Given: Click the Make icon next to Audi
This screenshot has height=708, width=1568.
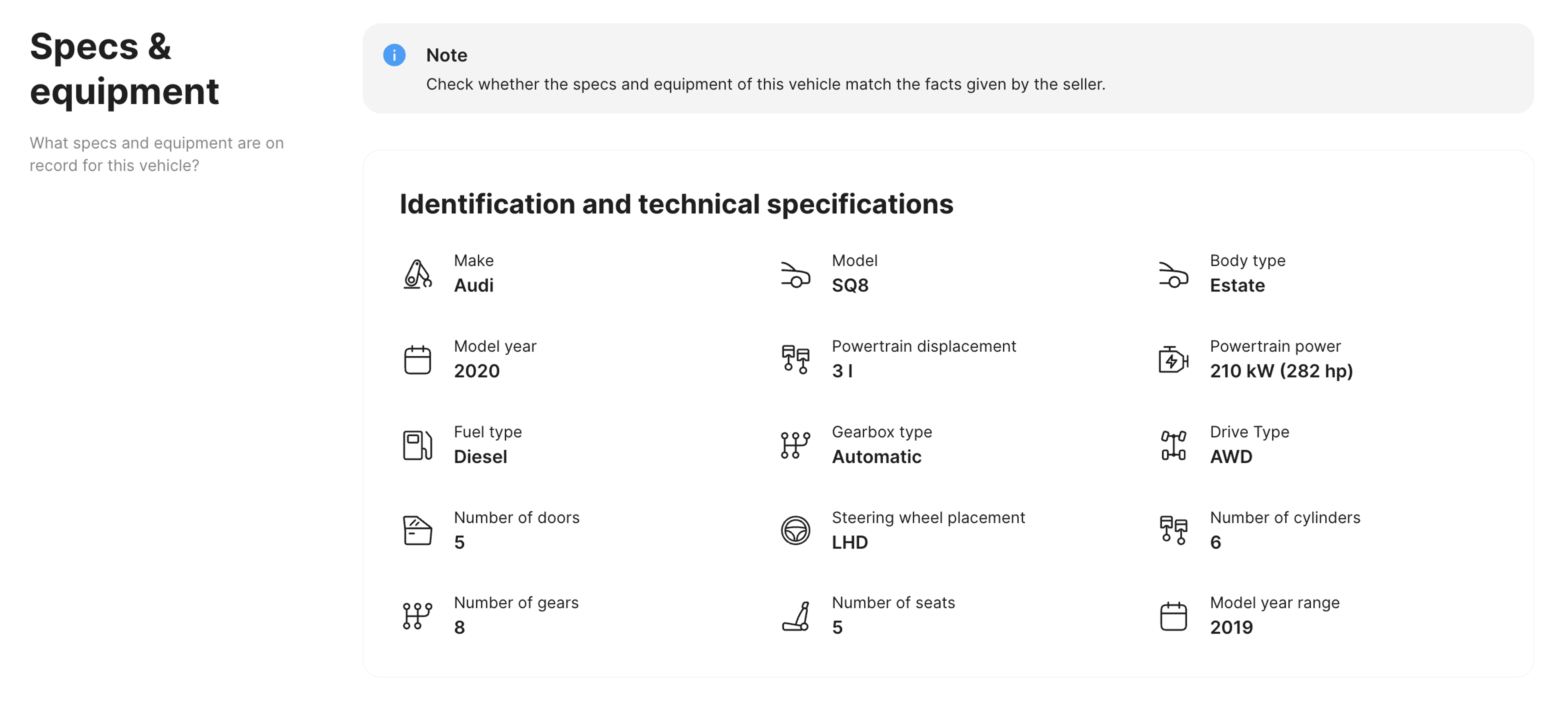Looking at the screenshot, I should (x=418, y=274).
